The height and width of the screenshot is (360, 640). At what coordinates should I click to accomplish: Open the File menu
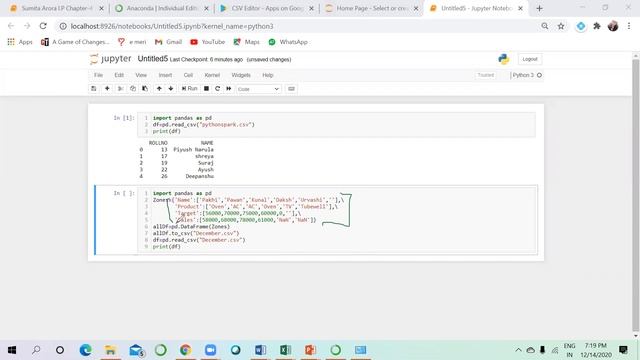tap(98, 75)
